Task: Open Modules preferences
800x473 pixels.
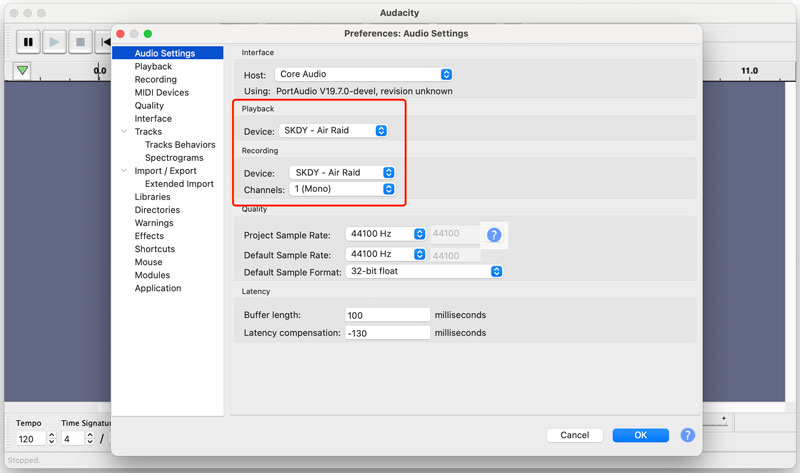Action: [x=152, y=275]
